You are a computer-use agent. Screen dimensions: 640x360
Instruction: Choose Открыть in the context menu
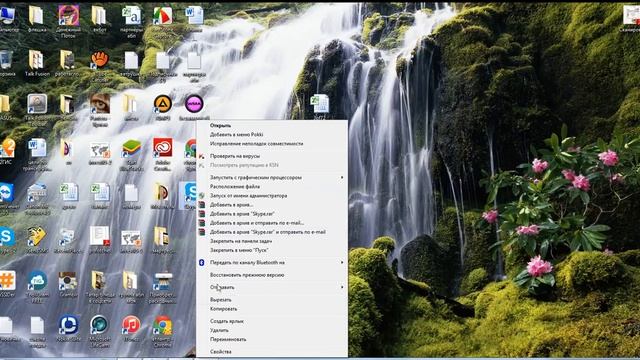[x=220, y=125]
